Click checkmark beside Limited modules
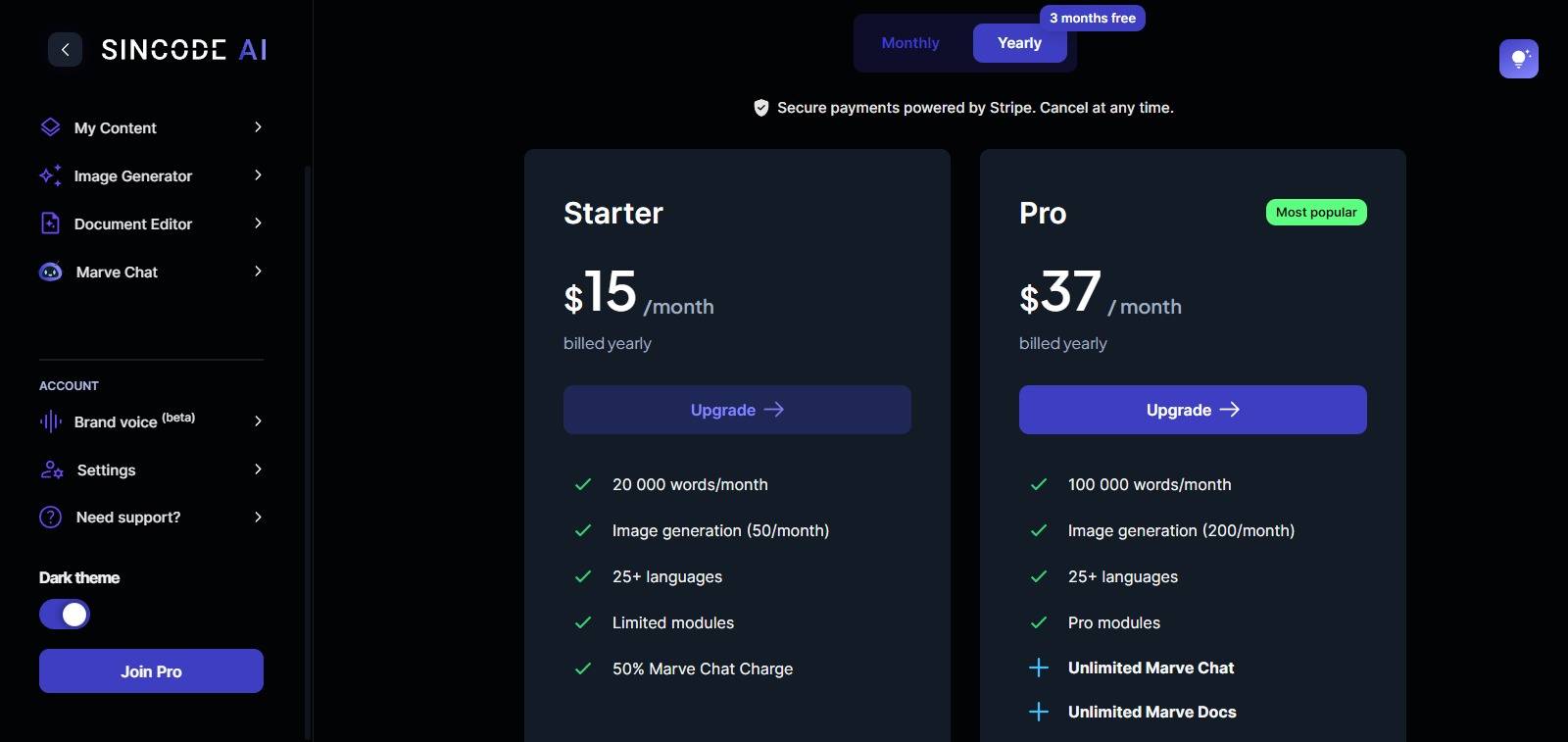Image resolution: width=1568 pixels, height=742 pixels. 583,622
